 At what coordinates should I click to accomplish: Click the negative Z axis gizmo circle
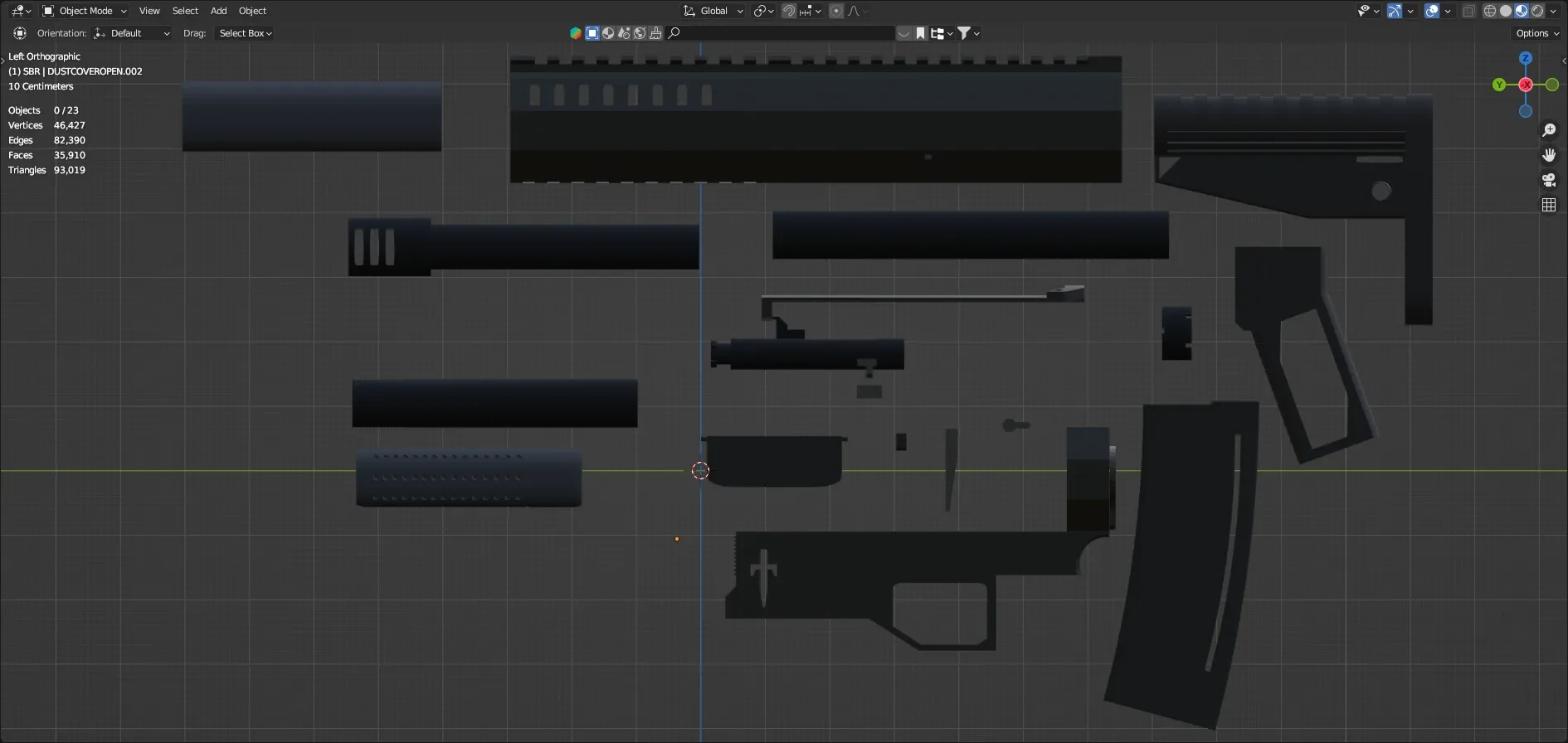coord(1526,111)
